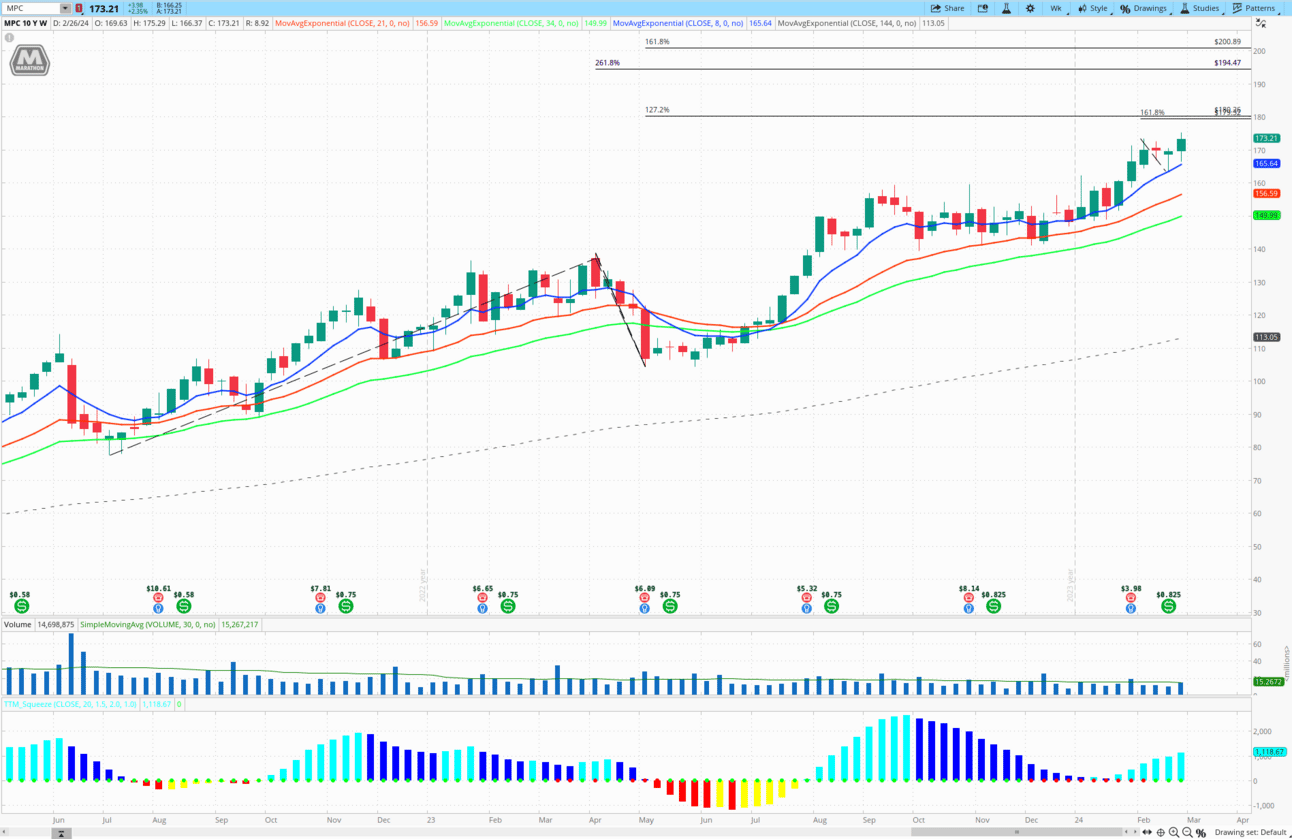This screenshot has height=839, width=1292.
Task: Click dividend icon right of $6.09 earnings
Action: (x=670, y=606)
